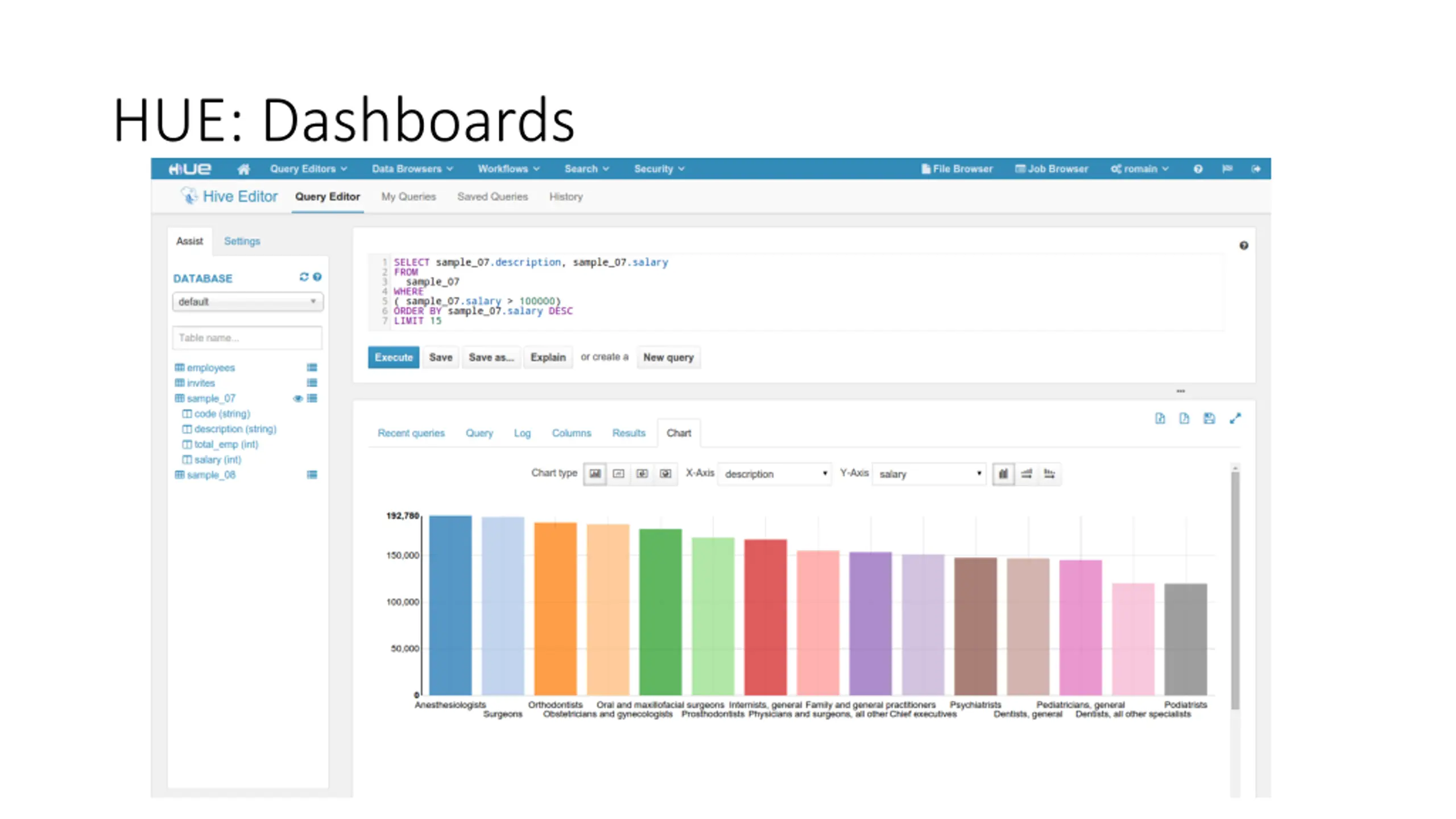This screenshot has height=819, width=1456.
Task: Open the Job Browser link
Action: tap(1052, 169)
